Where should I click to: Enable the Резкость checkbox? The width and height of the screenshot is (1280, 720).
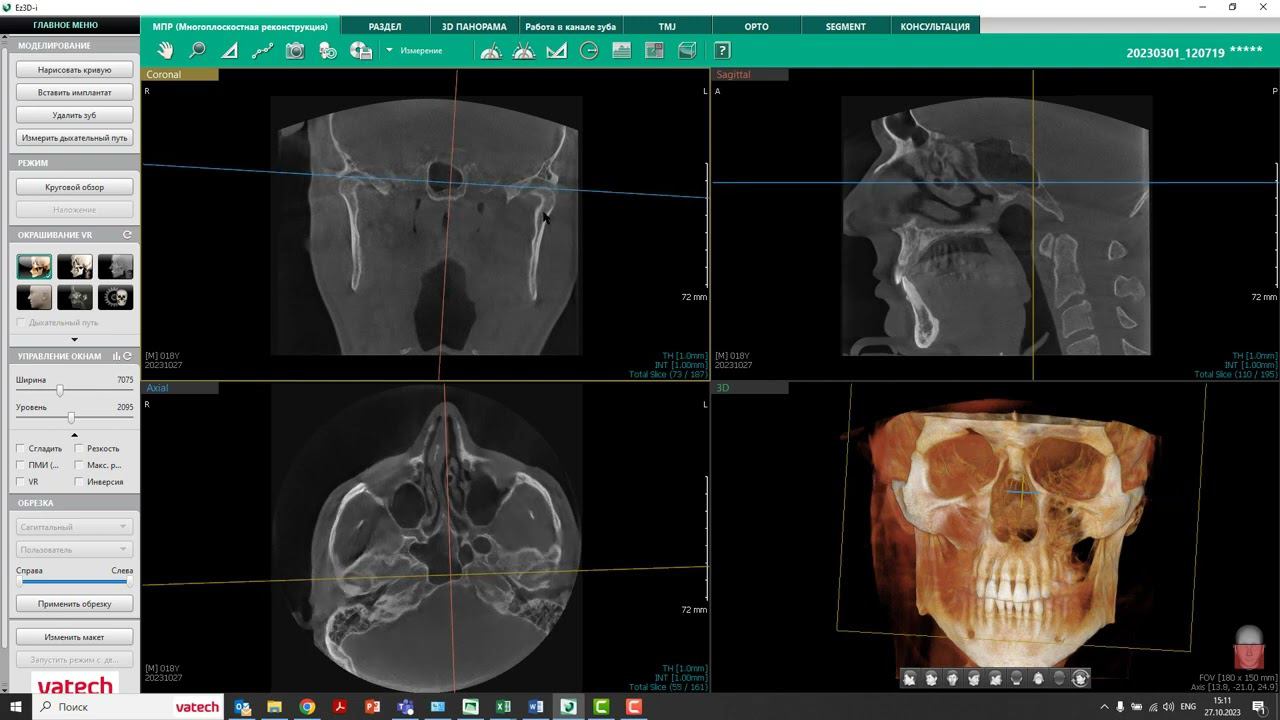click(79, 449)
